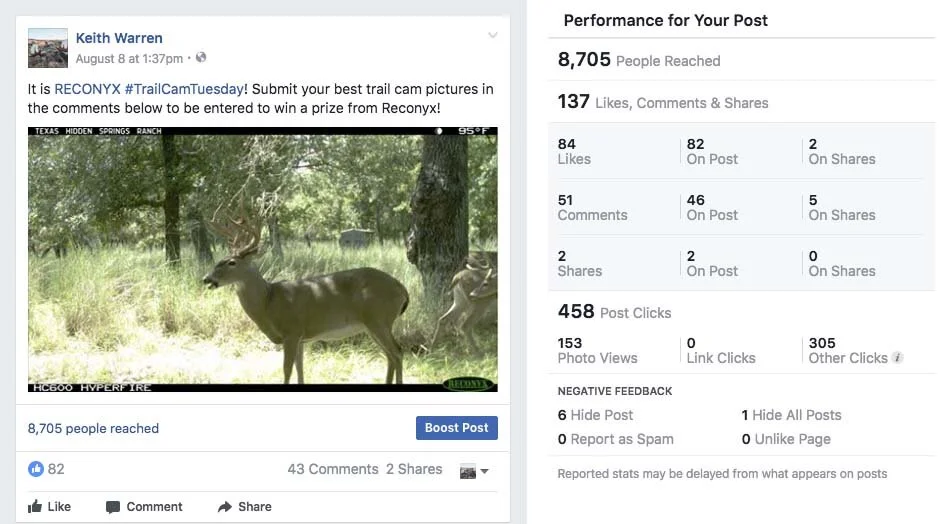View the 8,705 people reached link
Viewport: 939px width, 524px height.
93,428
